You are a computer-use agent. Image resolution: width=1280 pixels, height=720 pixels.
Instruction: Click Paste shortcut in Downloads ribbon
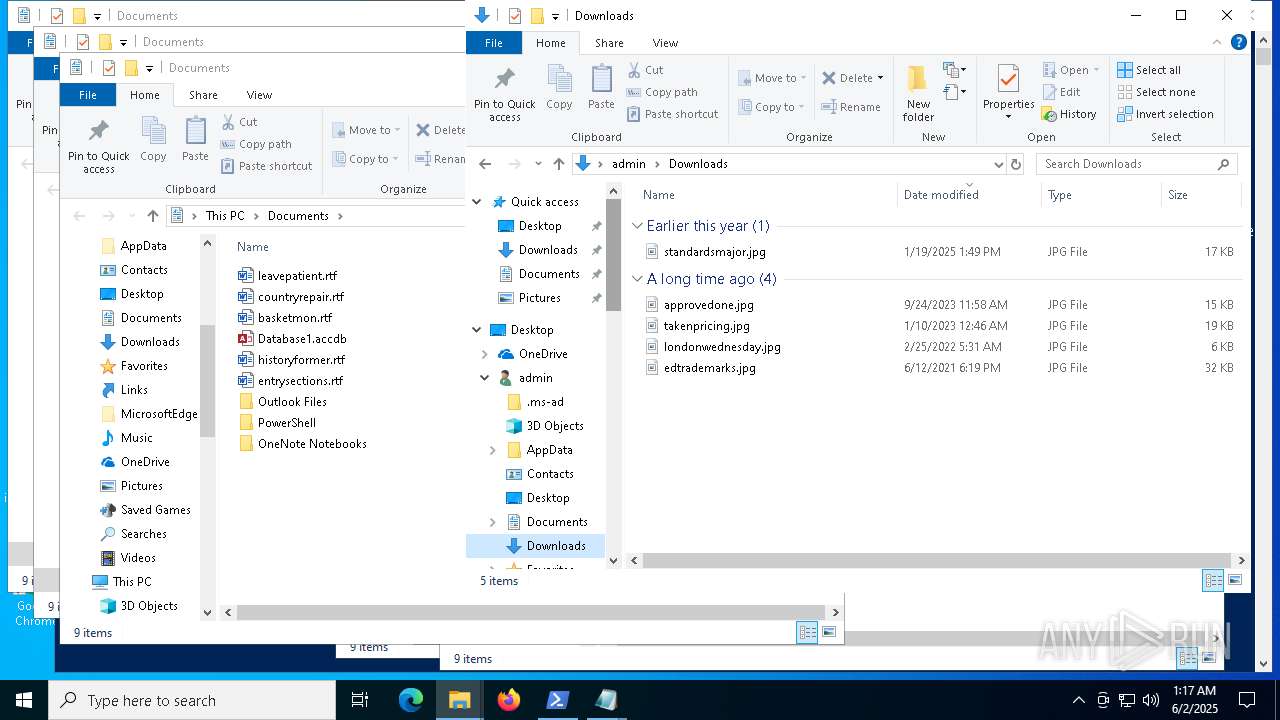[x=672, y=114]
